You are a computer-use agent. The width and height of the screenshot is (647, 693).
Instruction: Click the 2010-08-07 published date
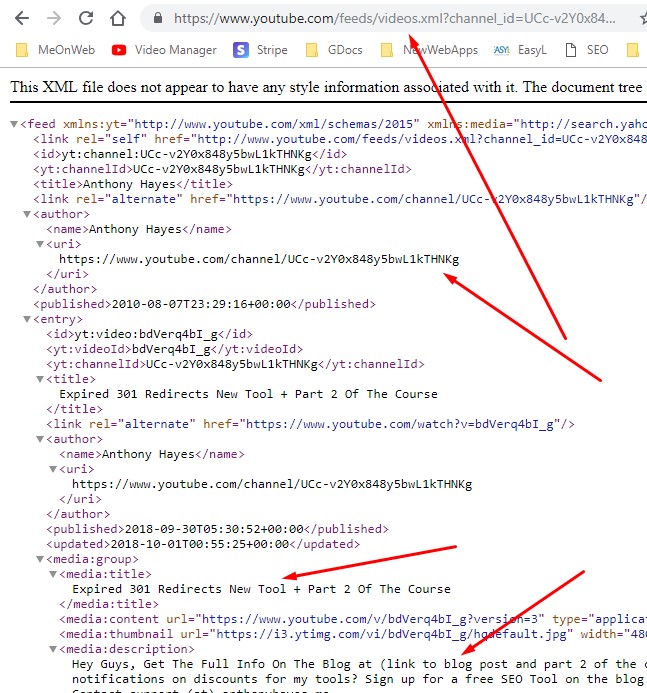[x=201, y=304]
